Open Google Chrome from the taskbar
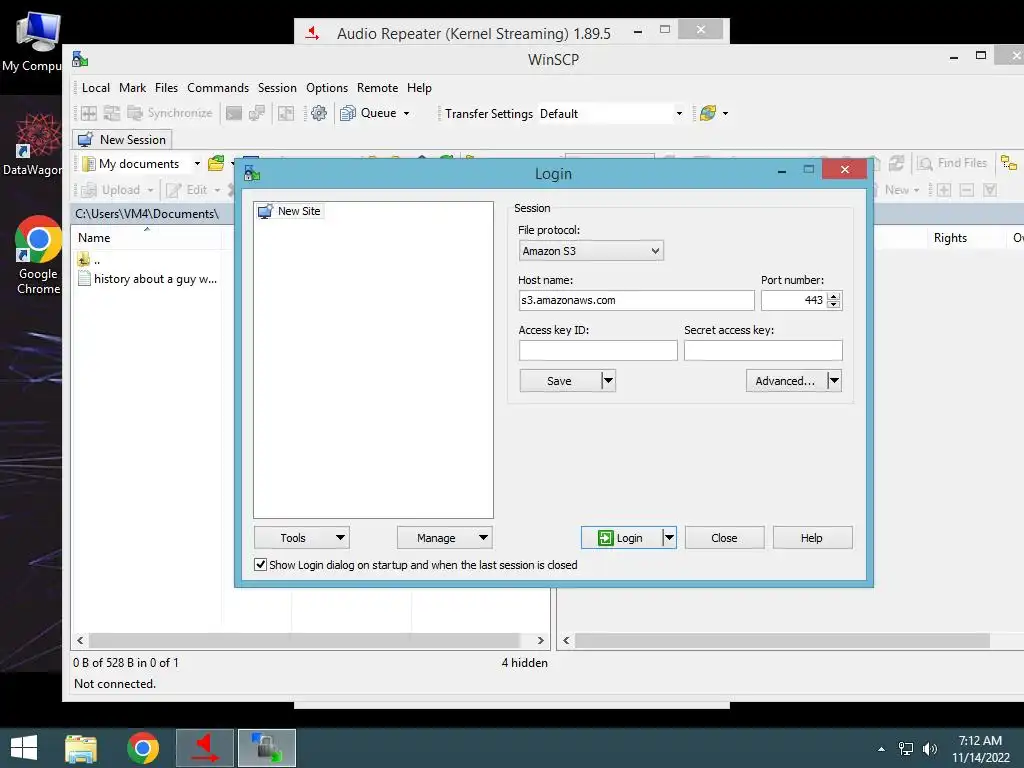The width and height of the screenshot is (1024, 768). (143, 748)
